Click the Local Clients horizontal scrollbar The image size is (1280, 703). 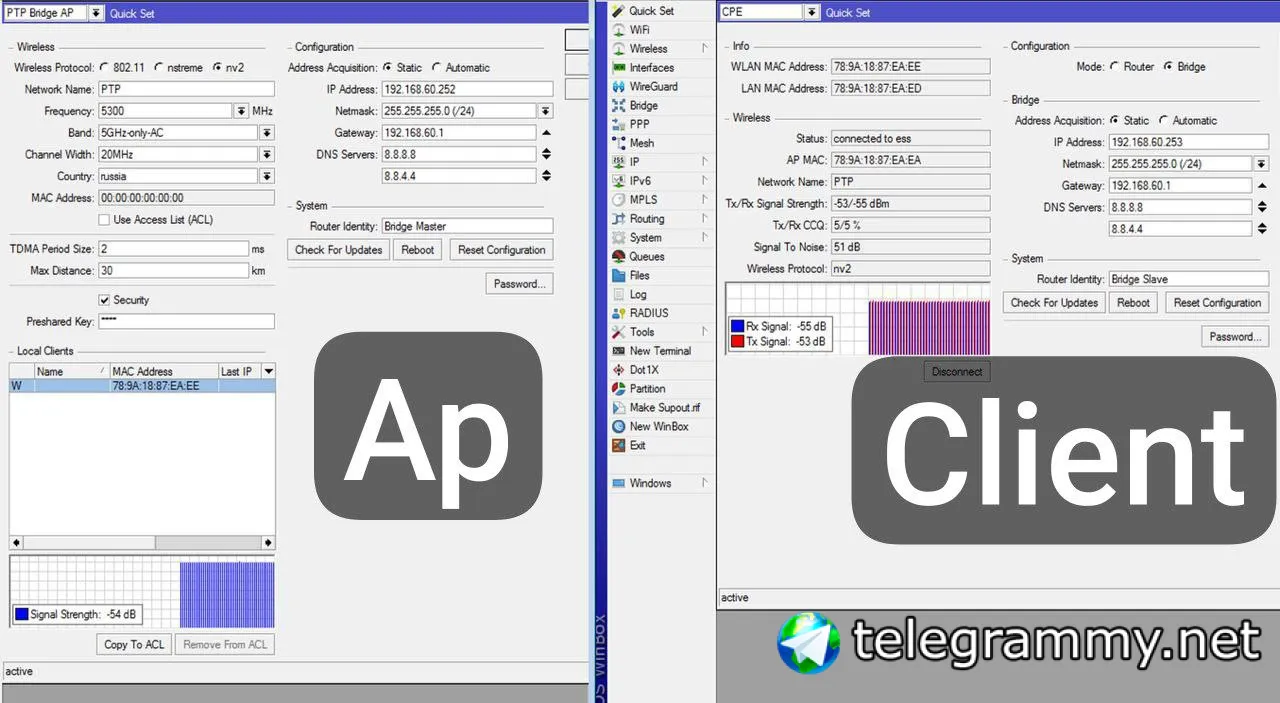tap(142, 543)
